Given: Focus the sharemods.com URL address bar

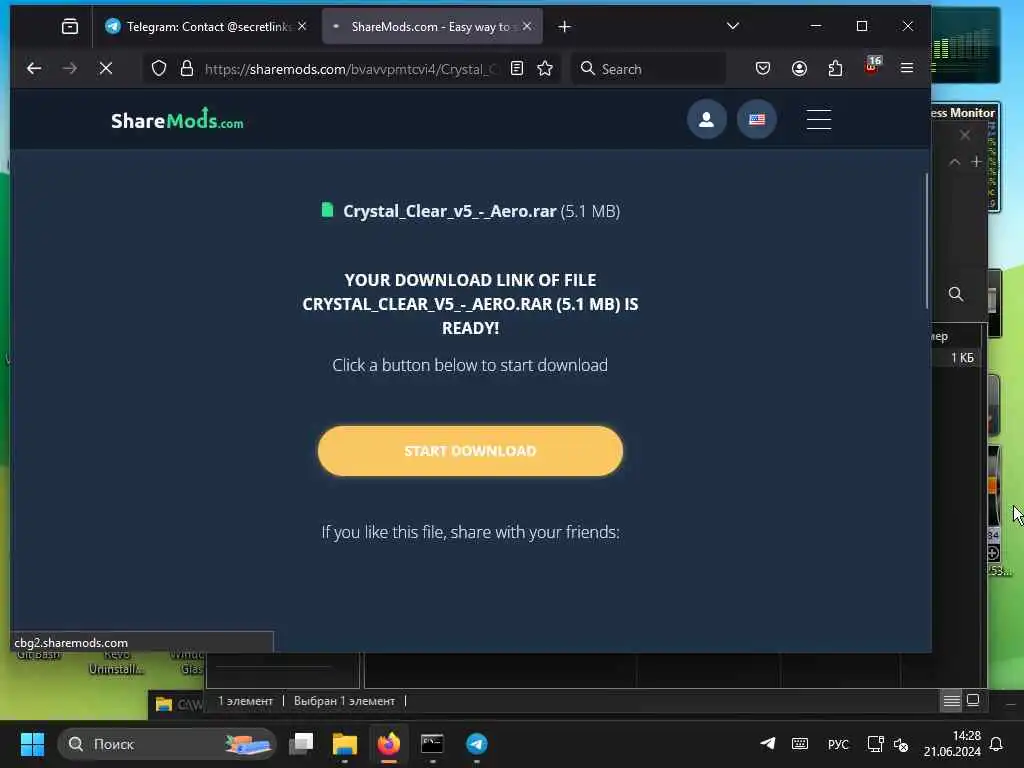Looking at the screenshot, I should pos(353,69).
